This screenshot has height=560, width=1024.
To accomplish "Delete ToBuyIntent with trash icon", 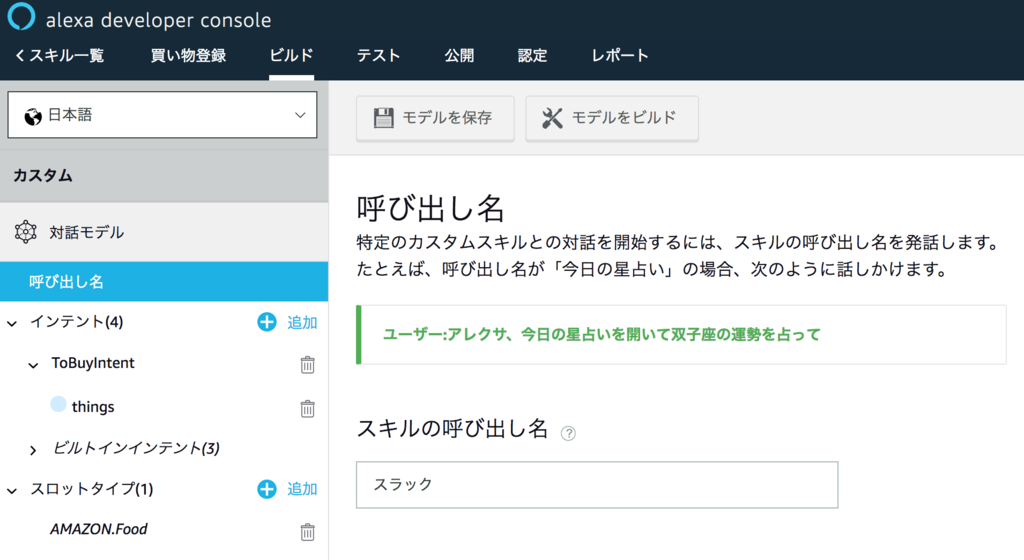I will [x=308, y=364].
